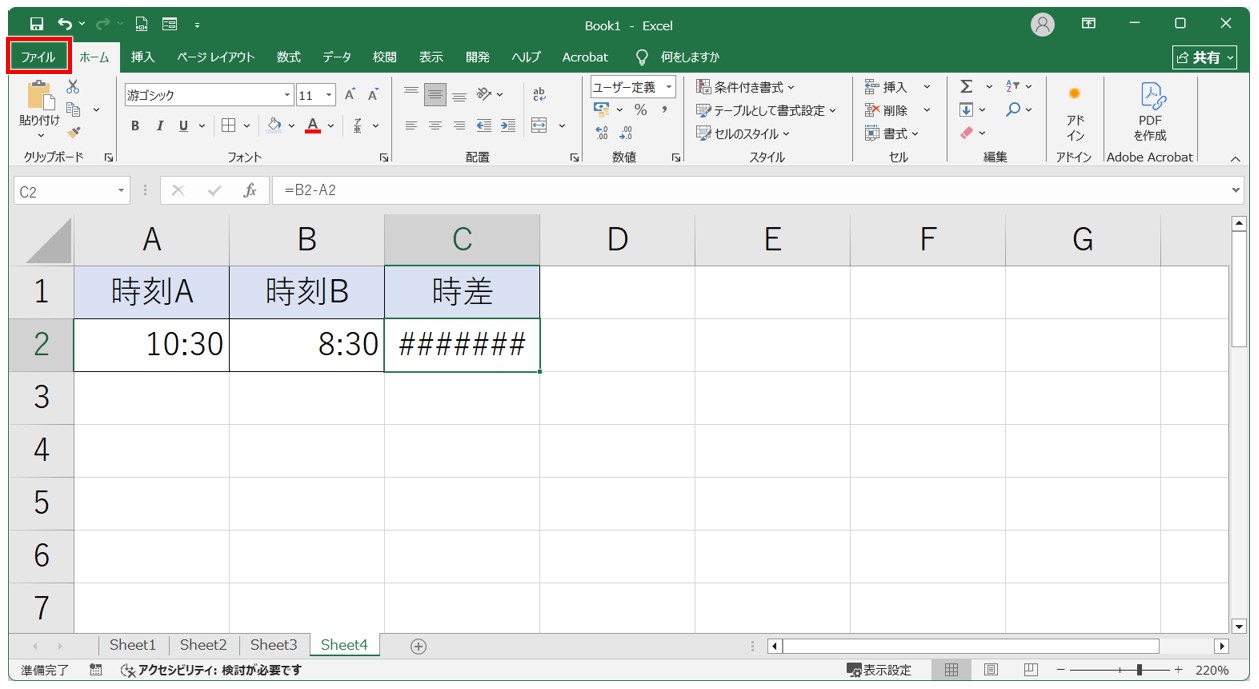Click the Comma Style icon
This screenshot has width=1259, height=689.
tap(663, 110)
